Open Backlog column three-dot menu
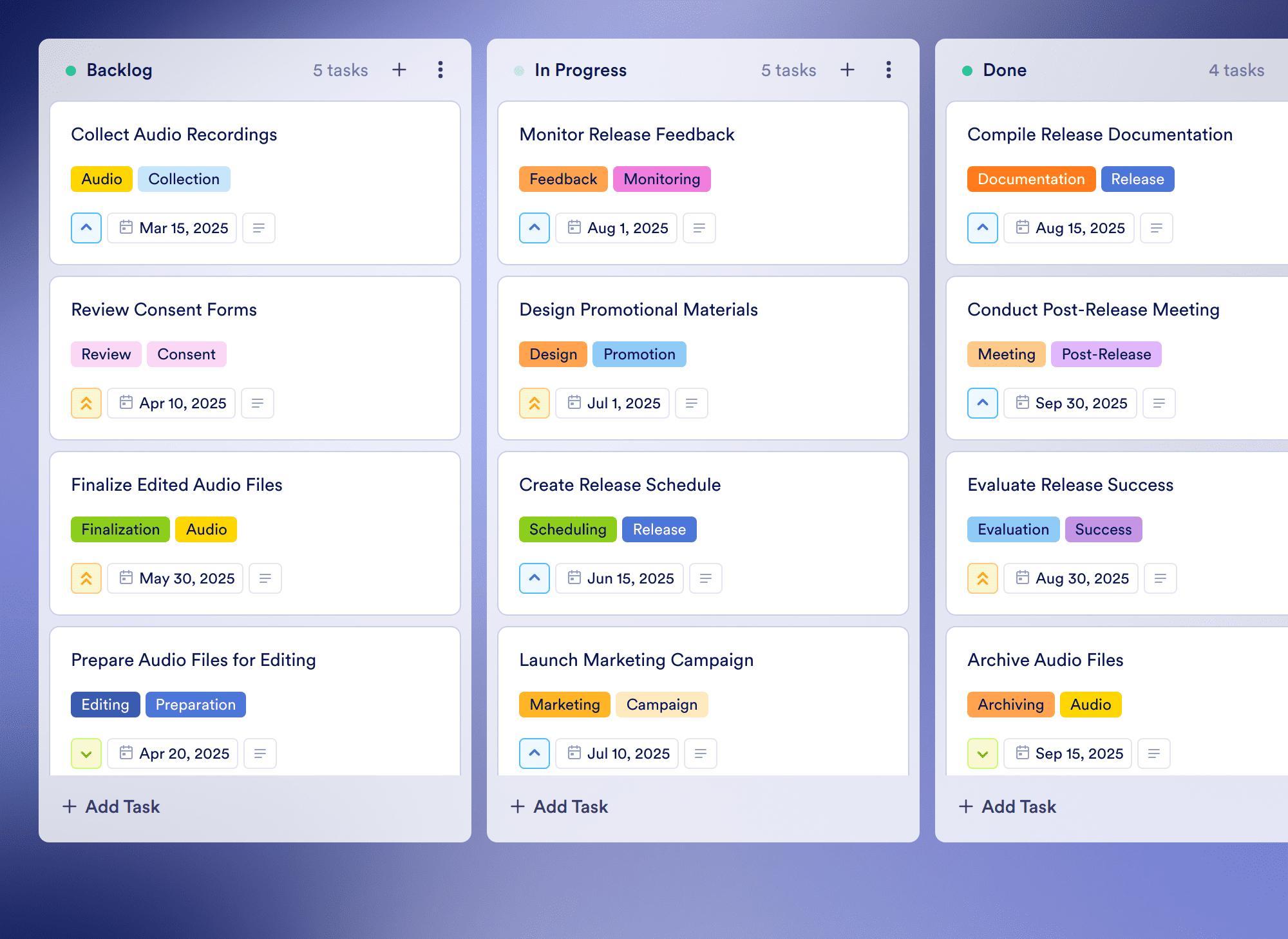This screenshot has height=939, width=1288. pos(440,70)
